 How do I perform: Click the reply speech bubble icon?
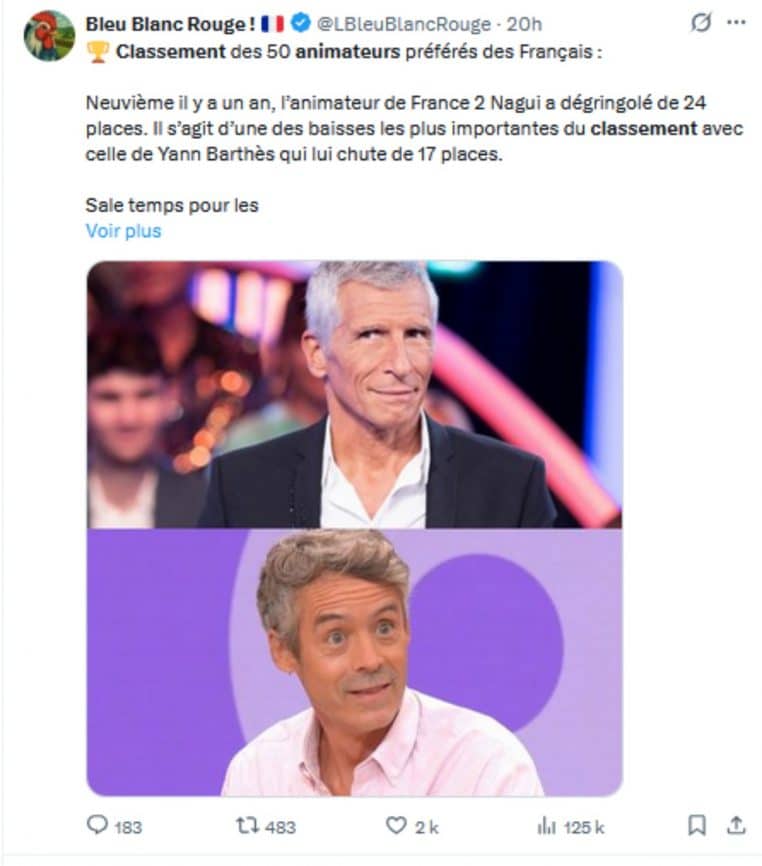tap(97, 825)
